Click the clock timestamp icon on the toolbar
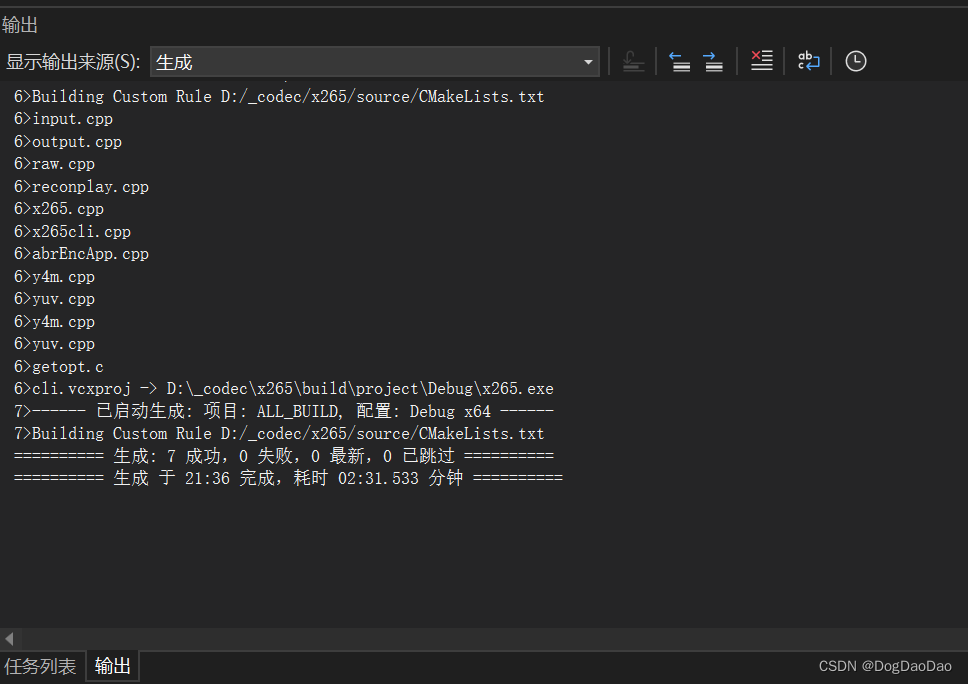 tap(855, 61)
